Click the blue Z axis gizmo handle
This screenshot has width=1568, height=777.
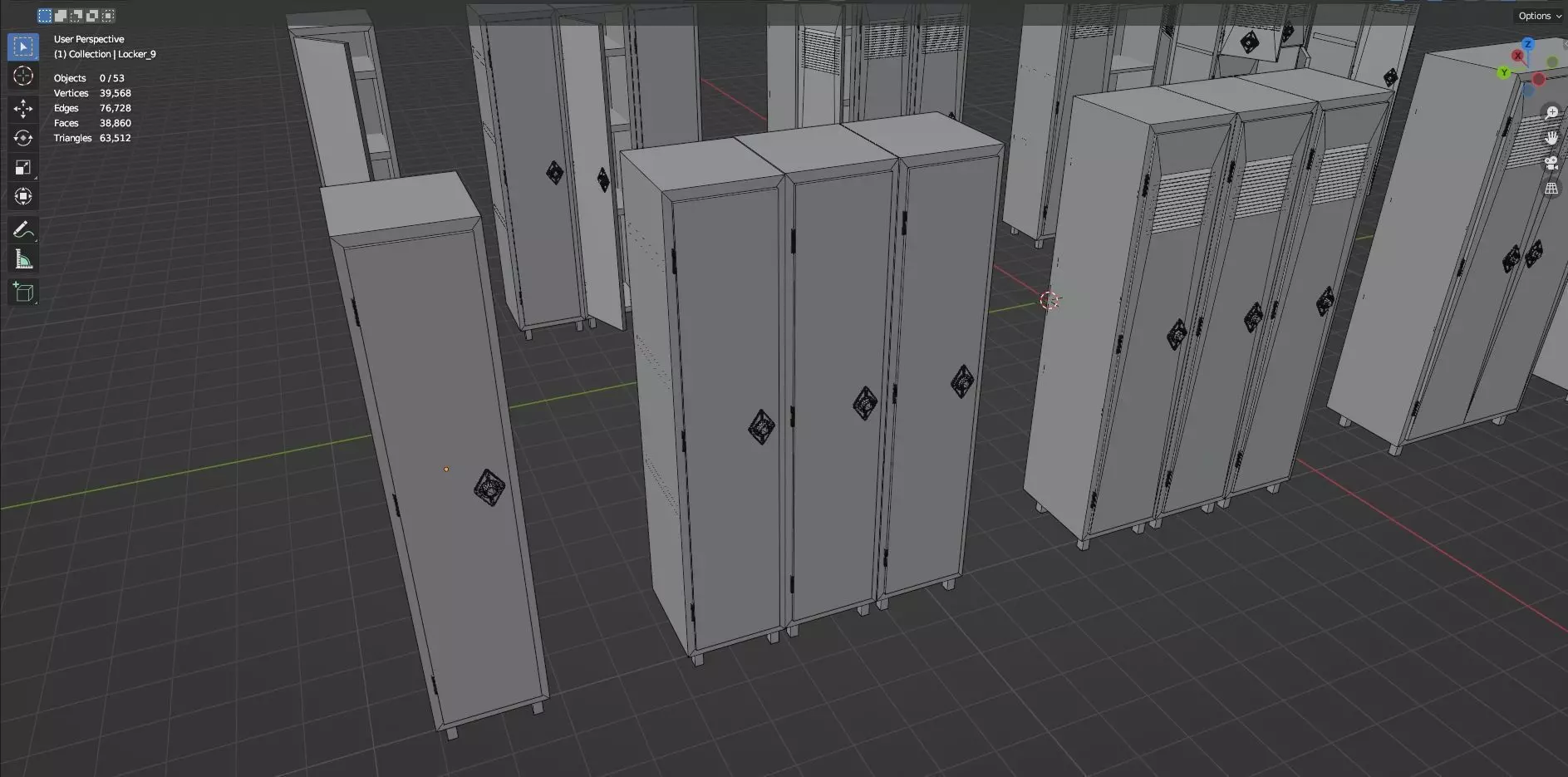tap(1527, 44)
